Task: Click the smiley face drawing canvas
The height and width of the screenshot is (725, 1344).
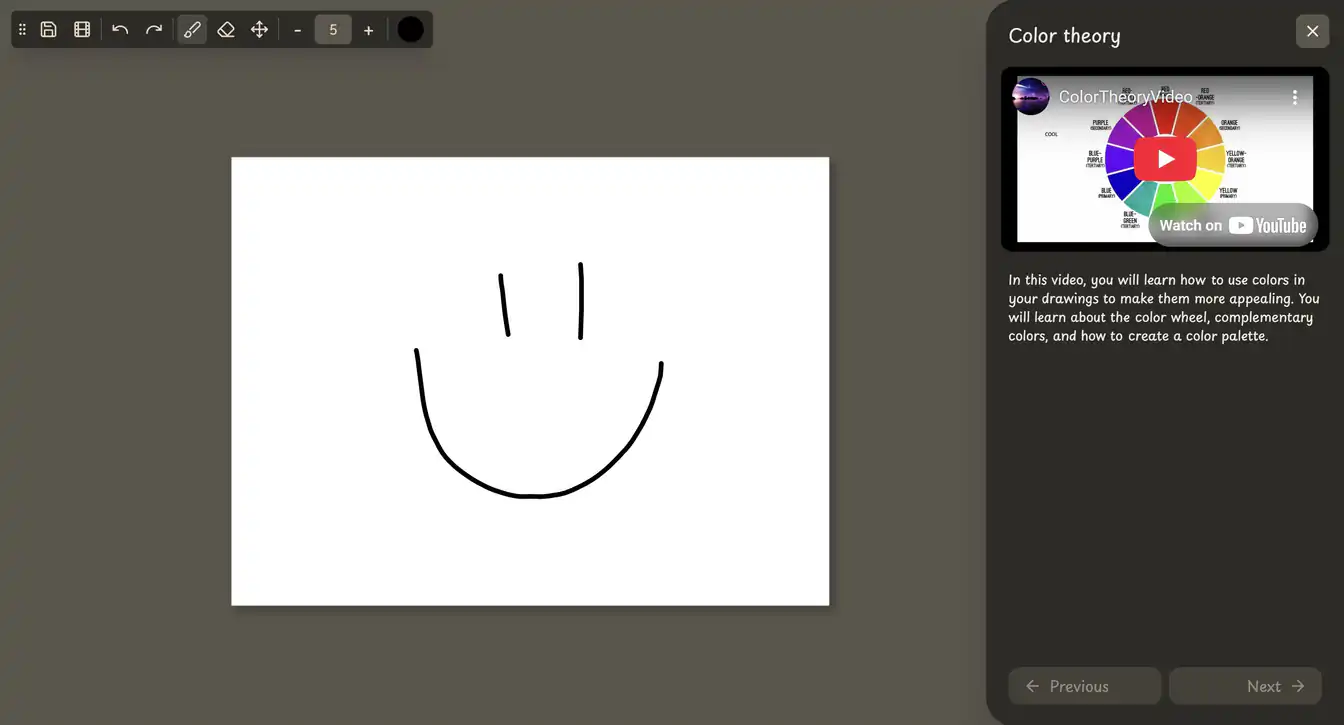Action: [x=530, y=380]
